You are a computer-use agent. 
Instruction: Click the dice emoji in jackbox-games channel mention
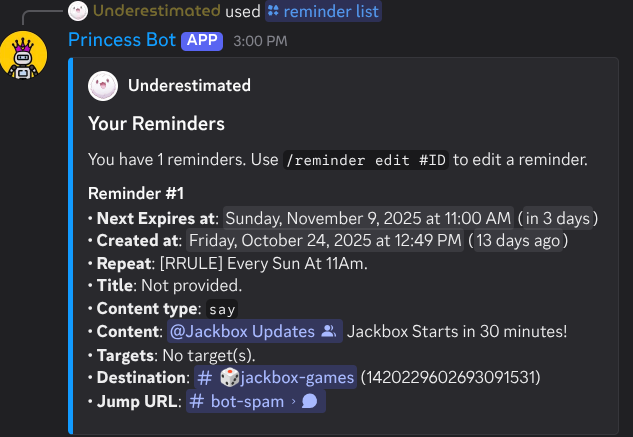click(229, 377)
